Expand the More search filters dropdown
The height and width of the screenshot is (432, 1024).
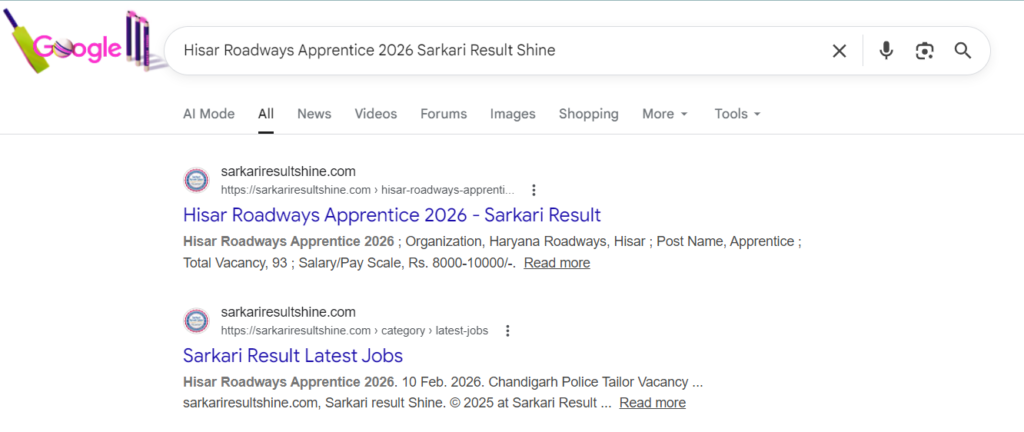pos(664,114)
